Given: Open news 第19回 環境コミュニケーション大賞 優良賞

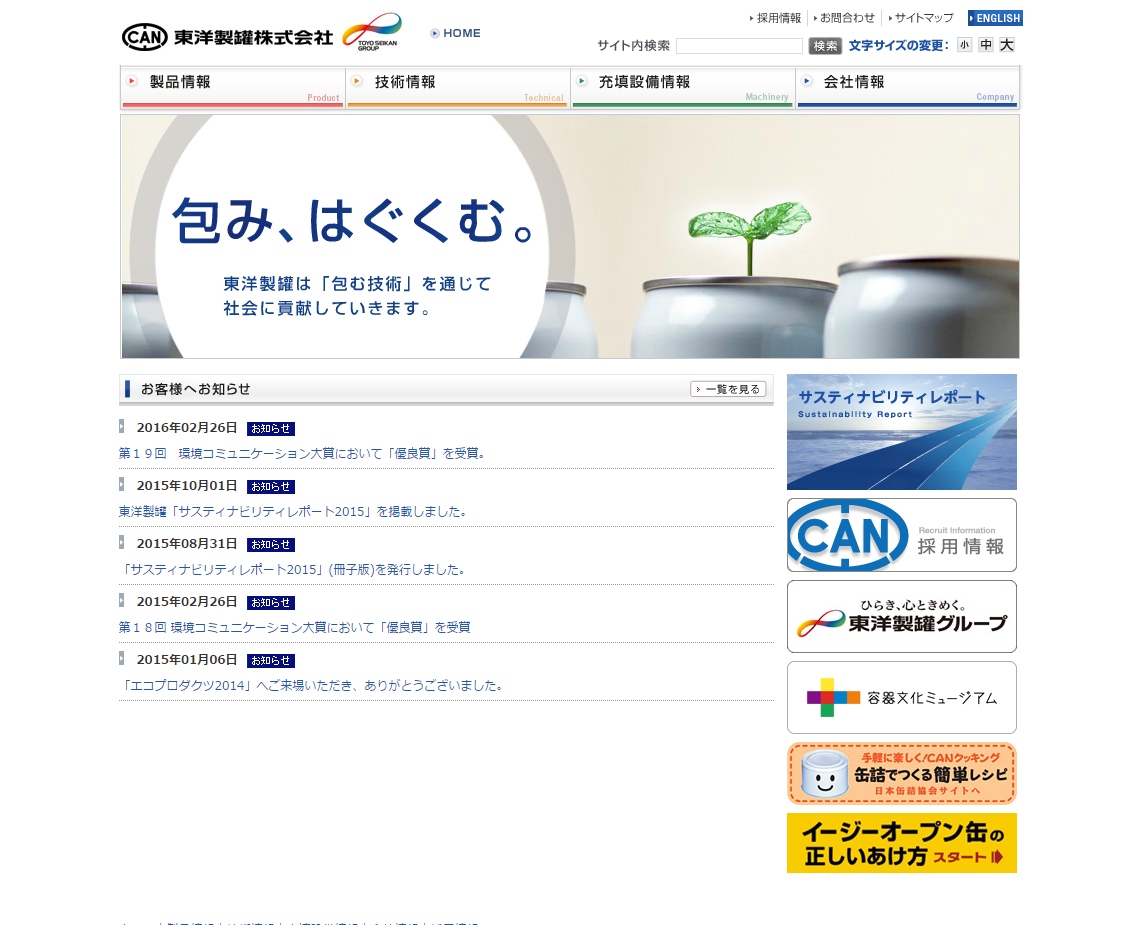Looking at the screenshot, I should [x=302, y=453].
